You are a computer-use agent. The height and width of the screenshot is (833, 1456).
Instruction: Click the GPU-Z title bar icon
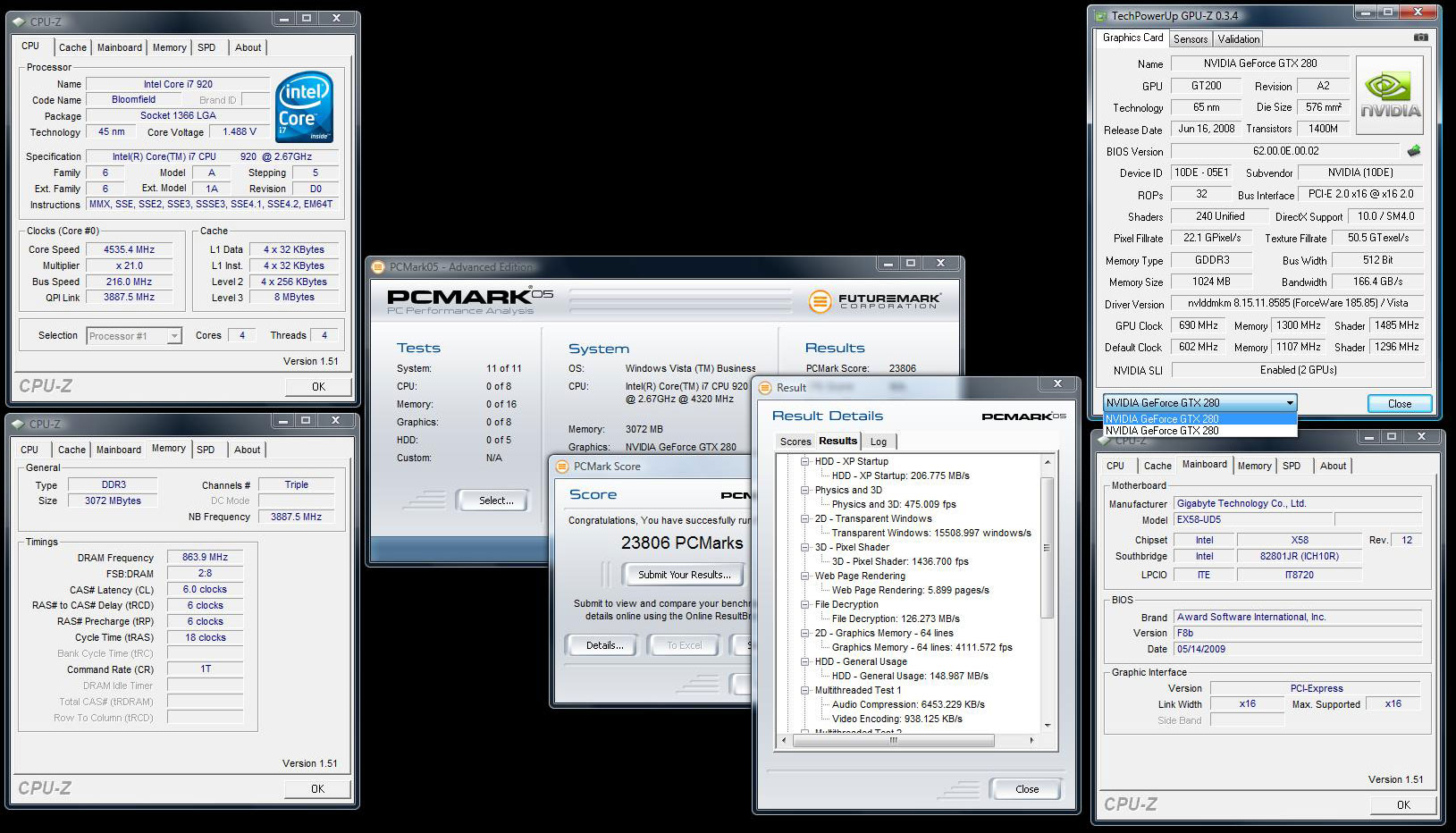[x=1100, y=15]
